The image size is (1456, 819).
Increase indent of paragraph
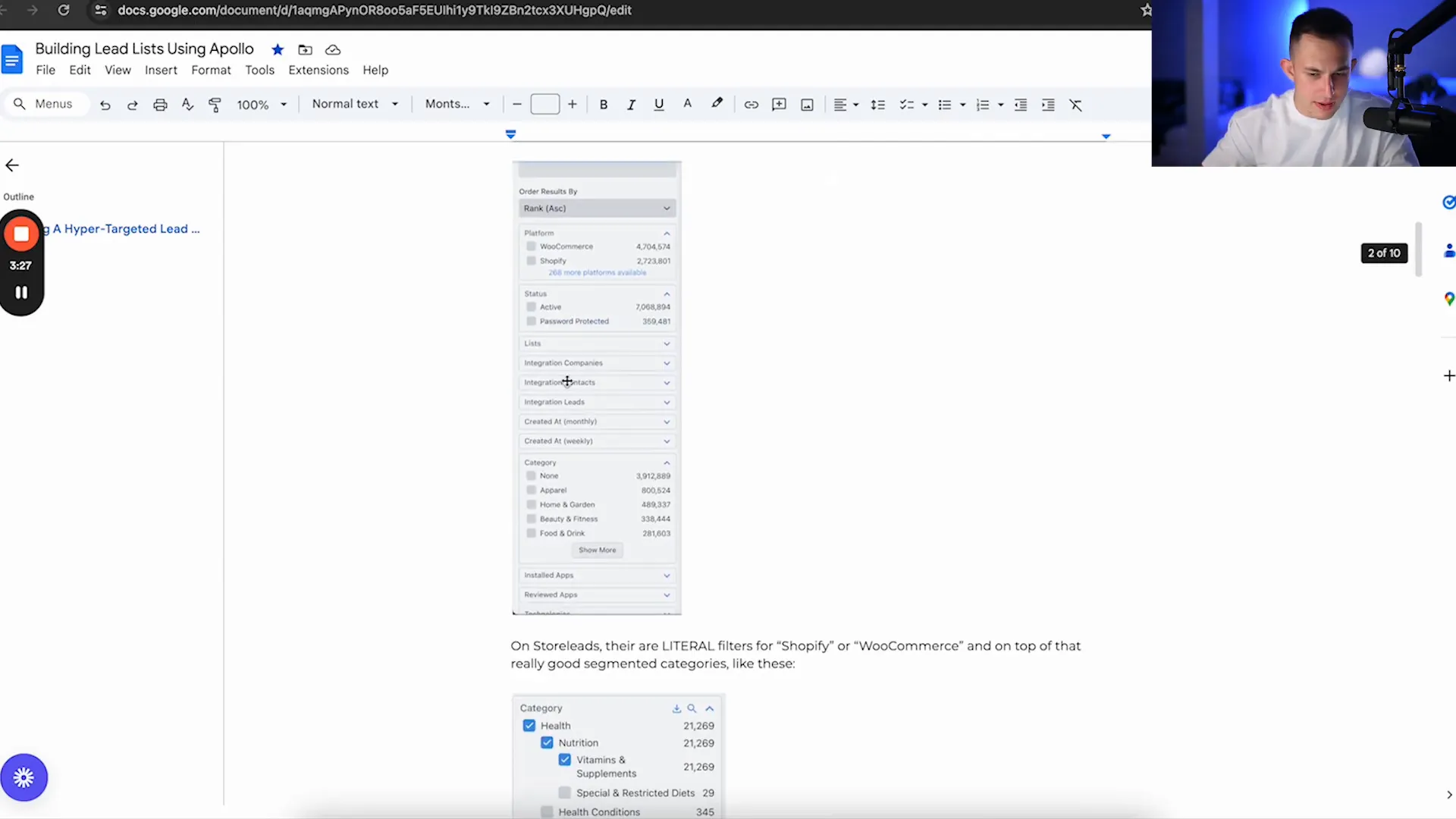click(1048, 105)
